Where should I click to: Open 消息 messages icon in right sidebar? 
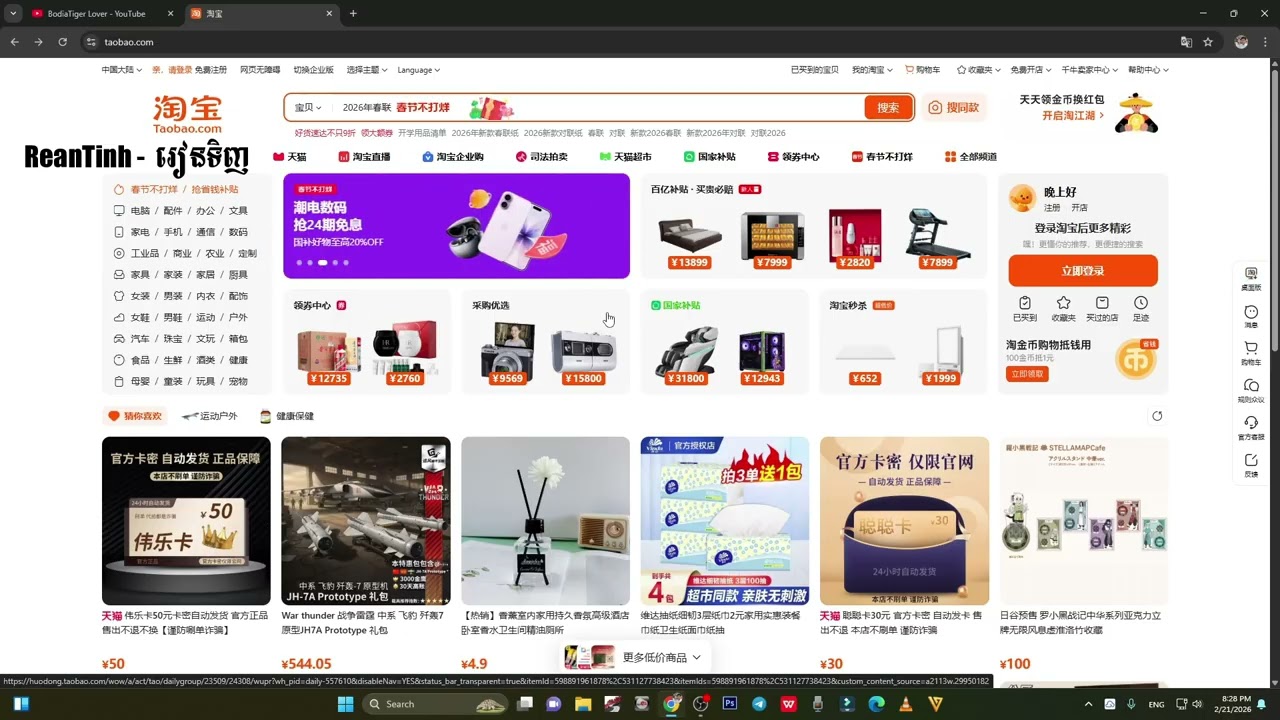click(x=1251, y=316)
